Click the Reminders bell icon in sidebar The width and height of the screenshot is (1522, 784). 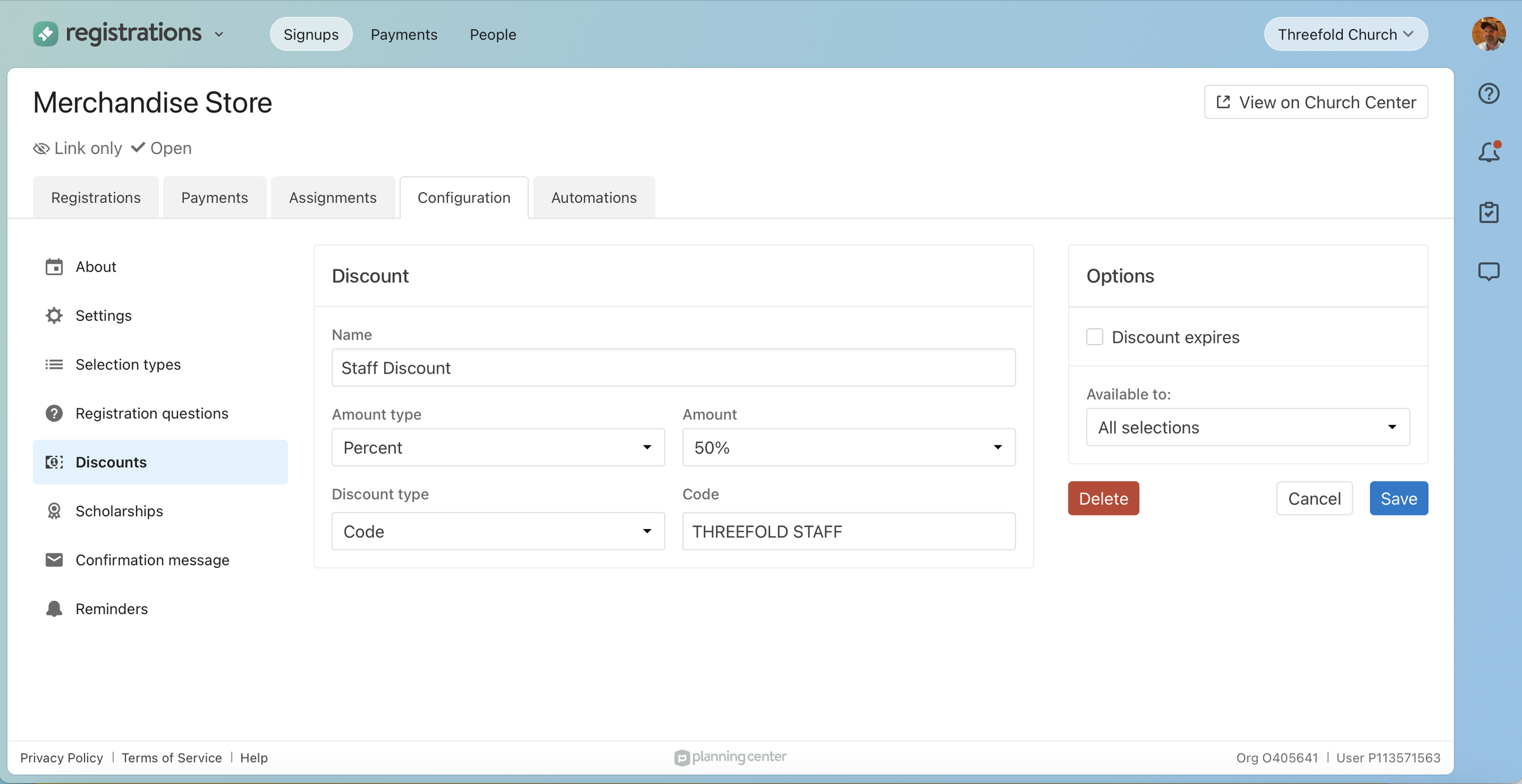tap(54, 609)
